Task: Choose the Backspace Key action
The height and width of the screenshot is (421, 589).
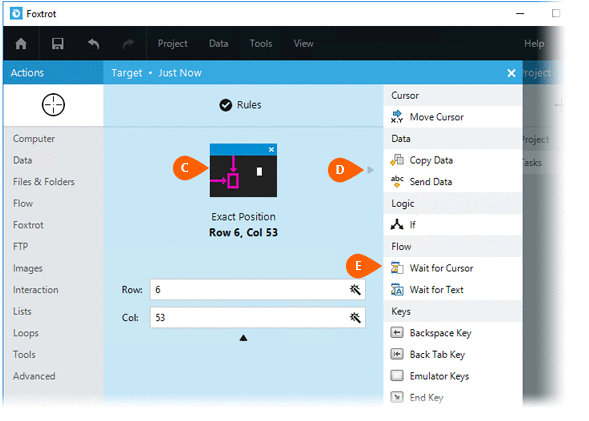Action: click(x=453, y=333)
